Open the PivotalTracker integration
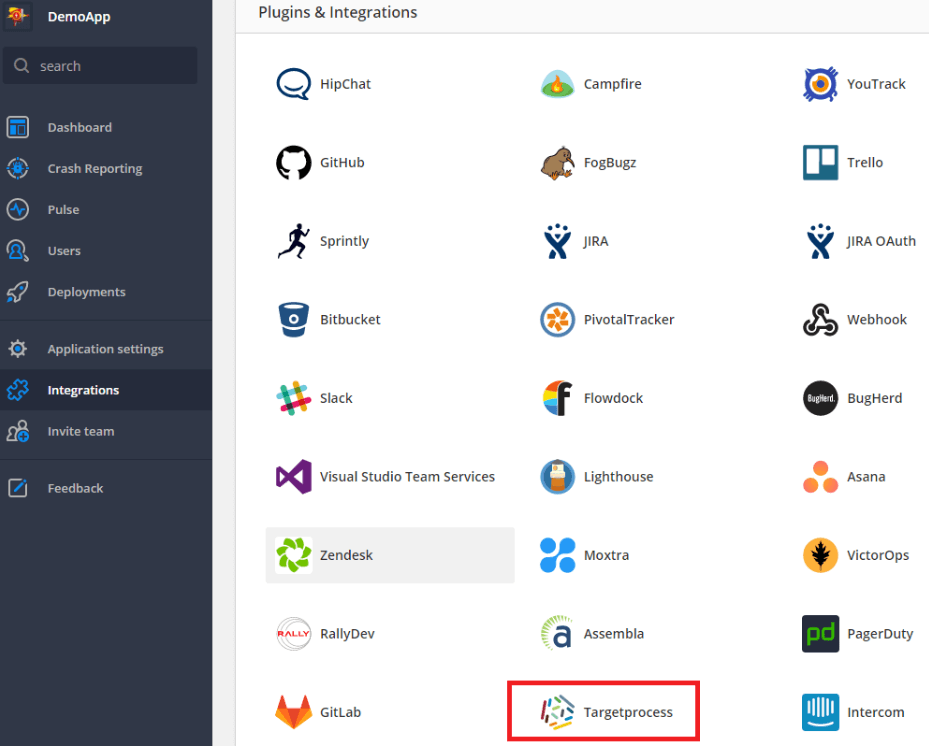The height and width of the screenshot is (746, 929). tap(628, 320)
